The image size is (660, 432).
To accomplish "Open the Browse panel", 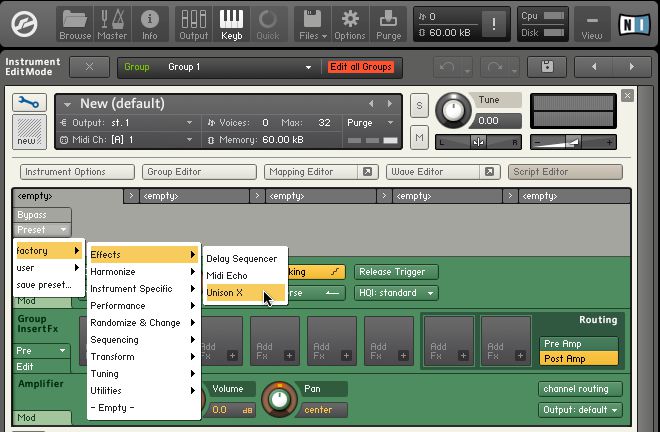I will pyautogui.click(x=75, y=24).
